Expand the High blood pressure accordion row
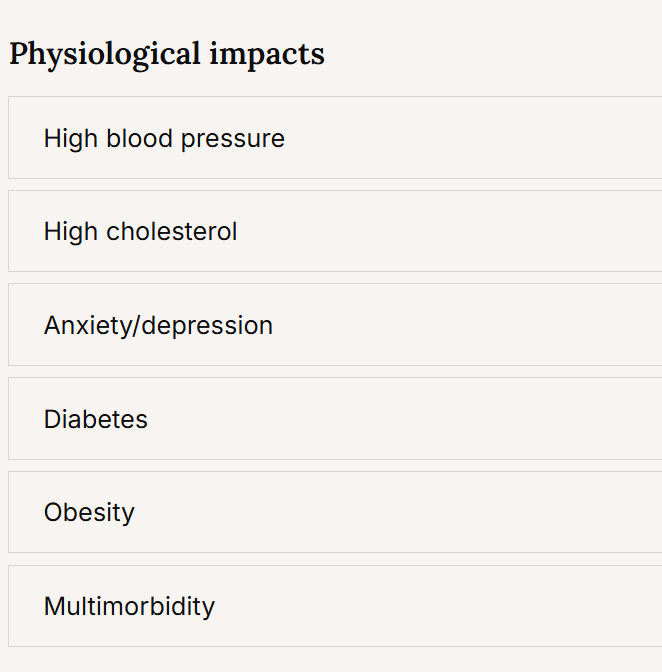This screenshot has height=672, width=662. [335, 138]
